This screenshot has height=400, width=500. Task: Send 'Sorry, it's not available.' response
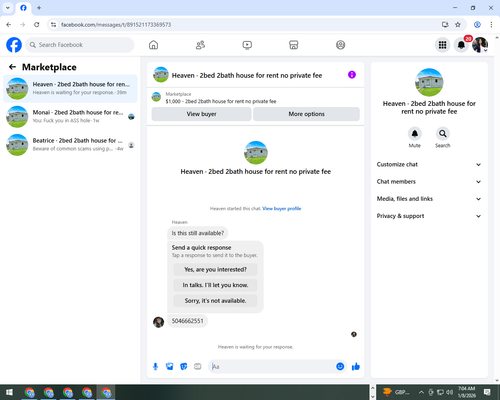tap(215, 301)
